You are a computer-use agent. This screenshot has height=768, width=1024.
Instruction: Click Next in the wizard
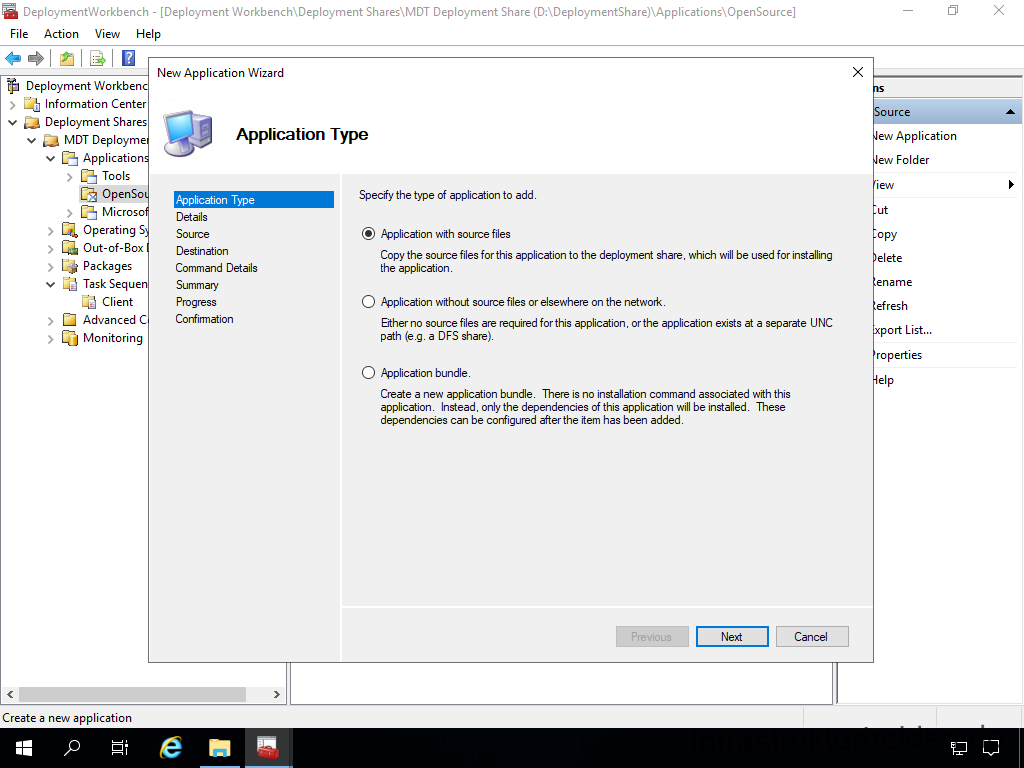pyautogui.click(x=731, y=637)
